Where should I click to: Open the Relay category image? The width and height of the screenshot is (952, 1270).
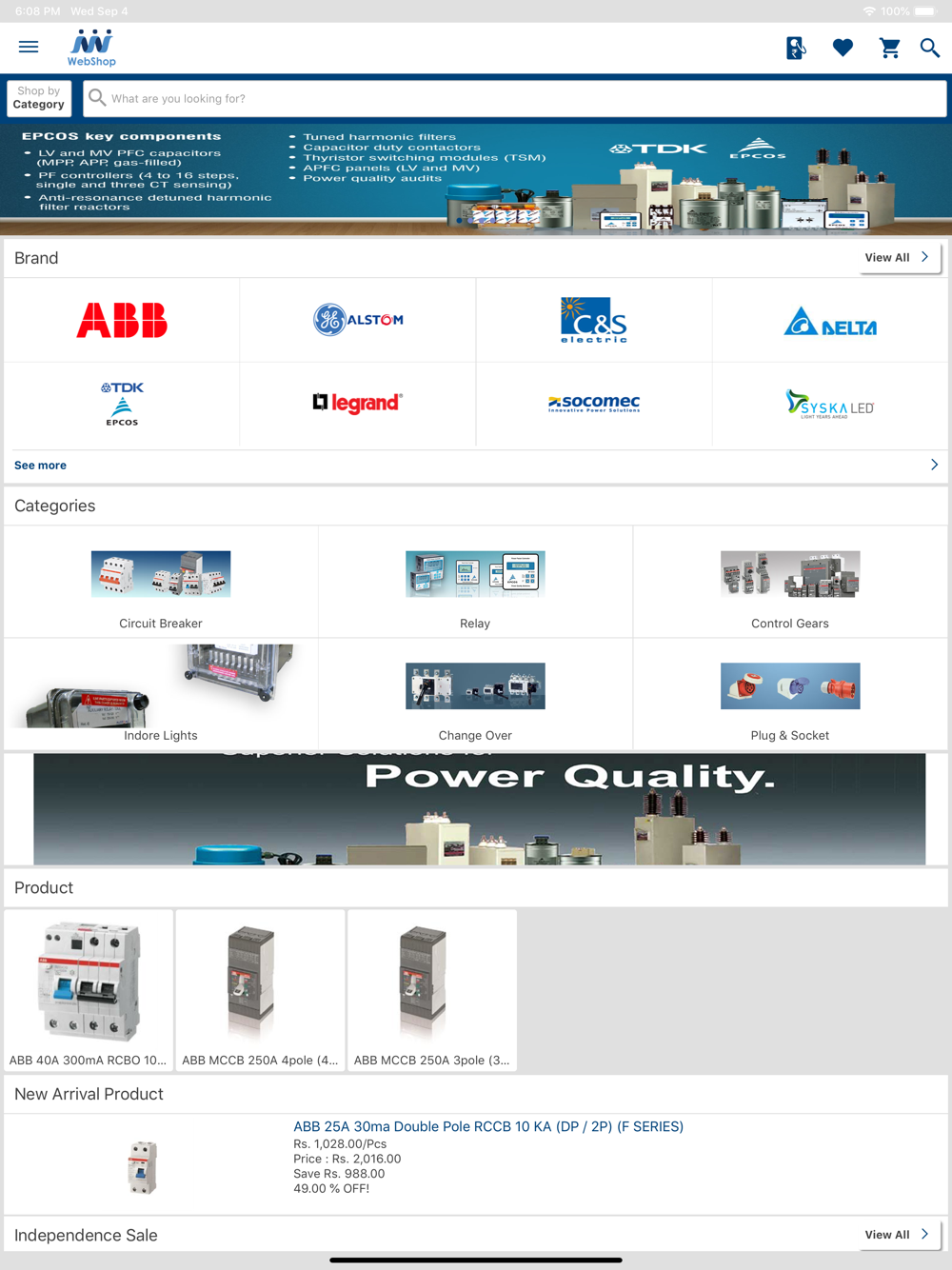pyautogui.click(x=475, y=574)
